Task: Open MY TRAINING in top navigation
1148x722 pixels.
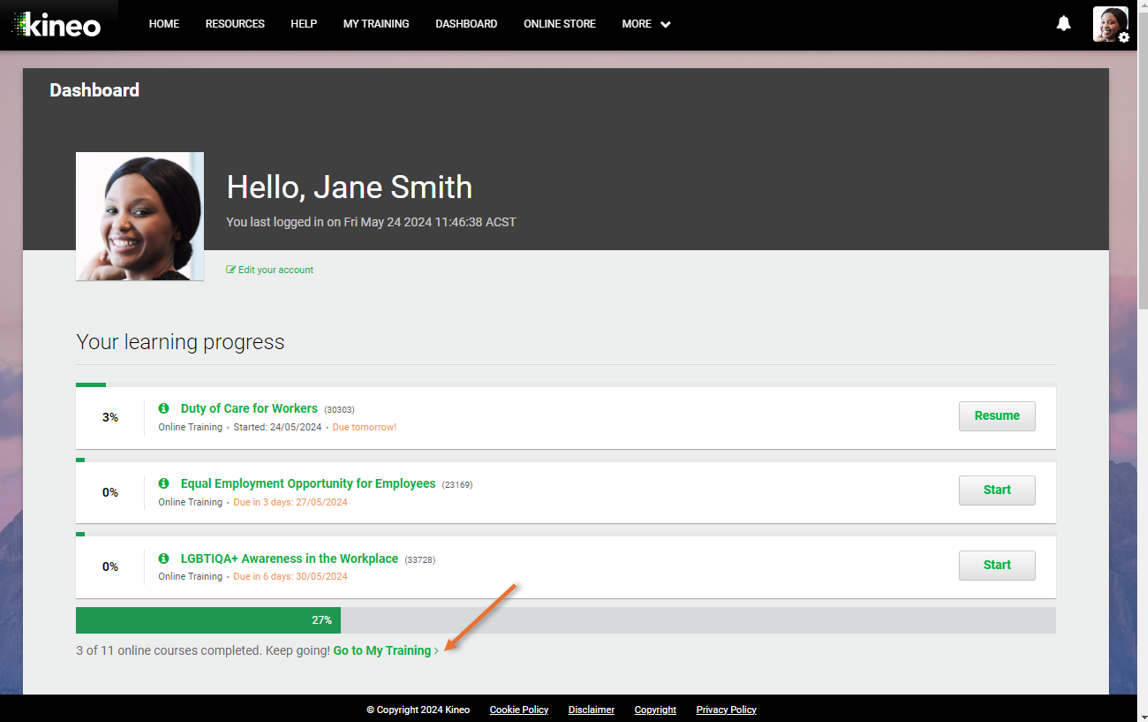Action: [376, 24]
